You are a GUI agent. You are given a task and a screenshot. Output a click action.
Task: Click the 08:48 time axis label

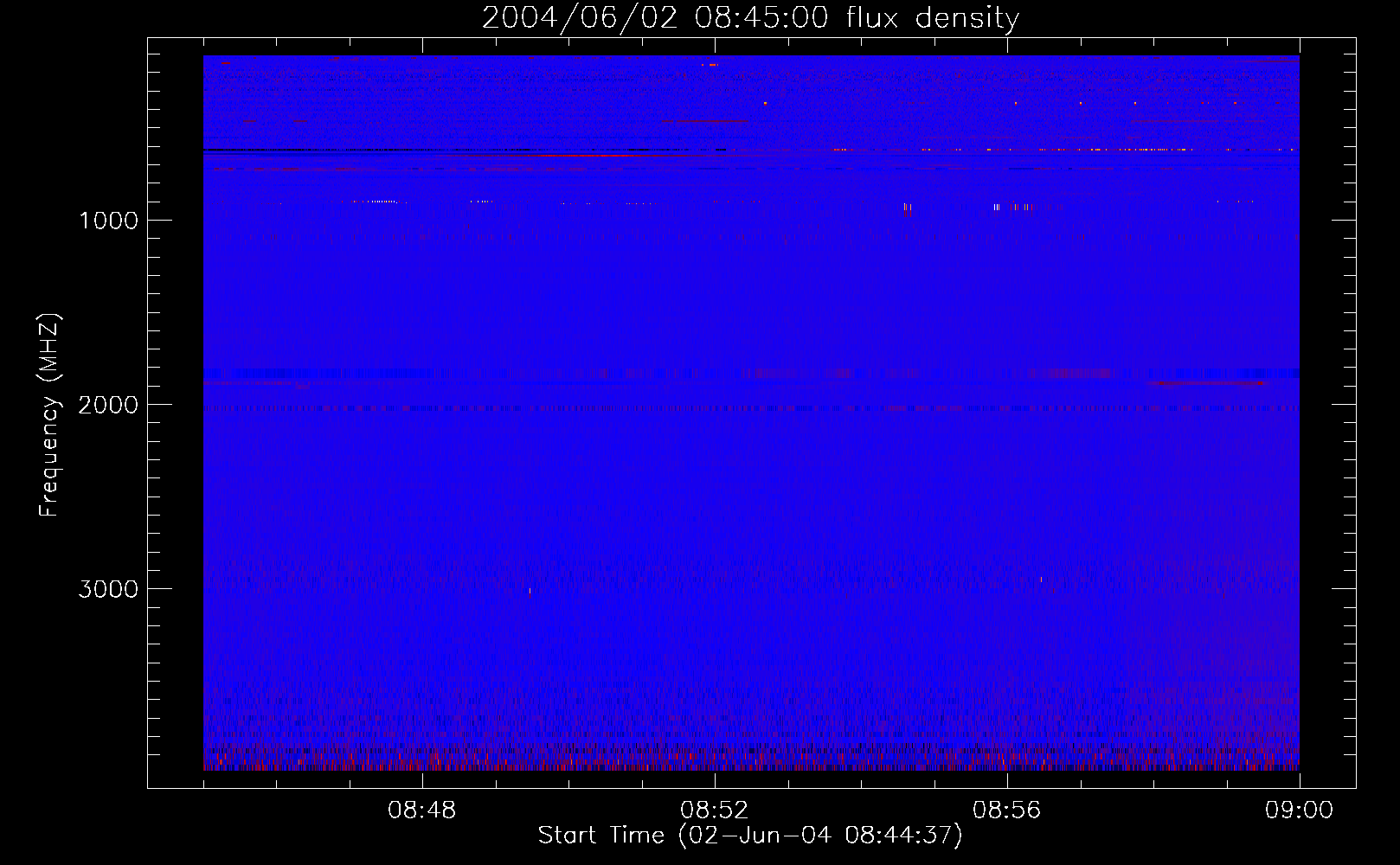pyautogui.click(x=422, y=811)
